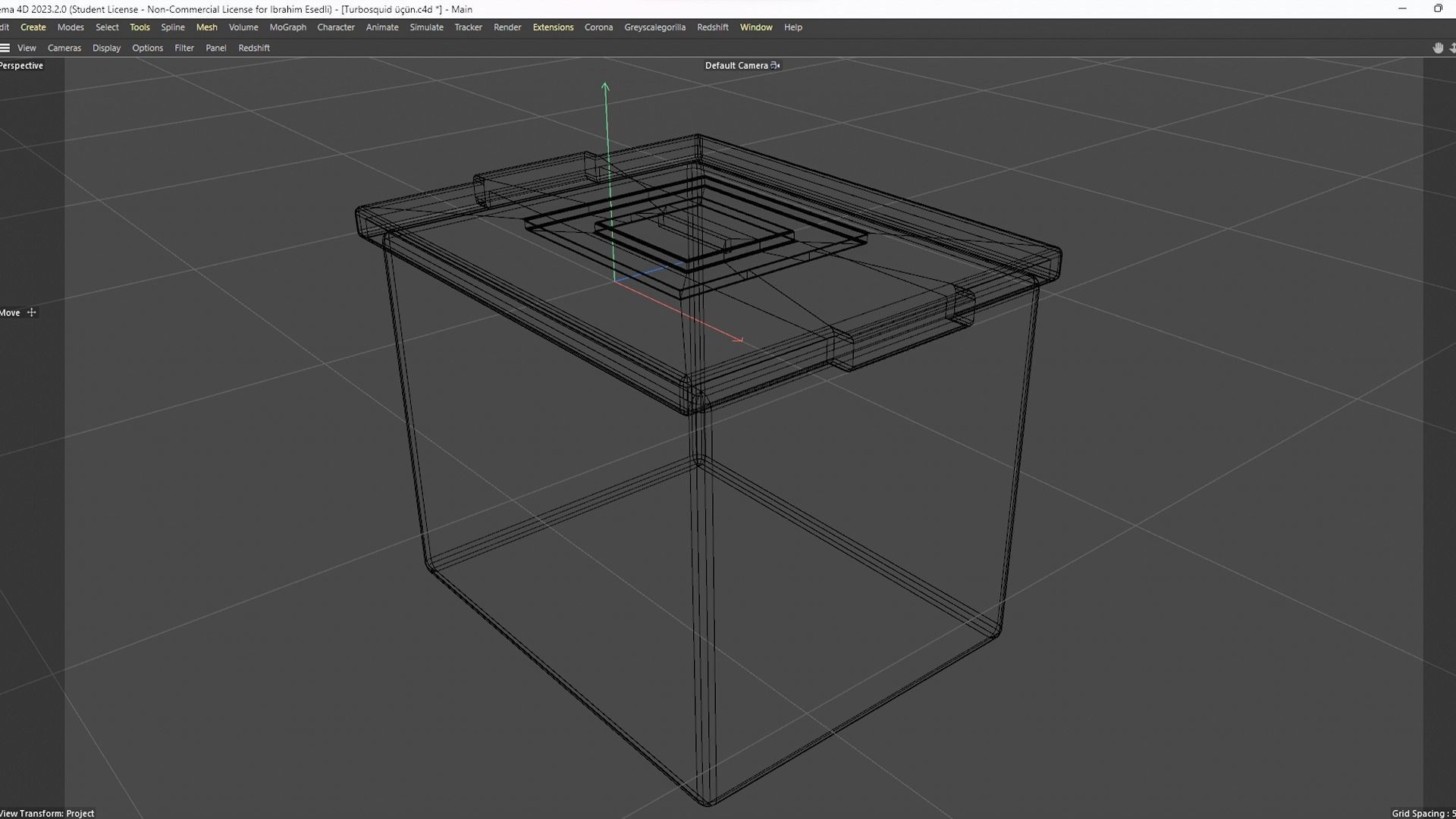
Task: Open the Mesh menu
Action: pyautogui.click(x=206, y=27)
